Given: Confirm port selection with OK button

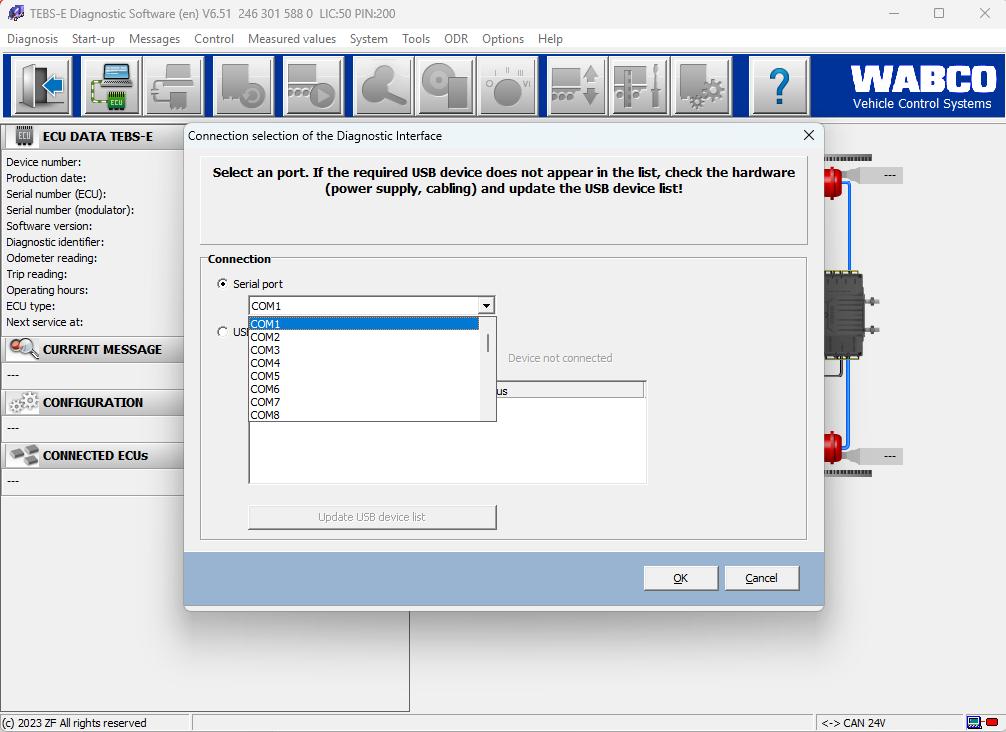Looking at the screenshot, I should tap(680, 577).
